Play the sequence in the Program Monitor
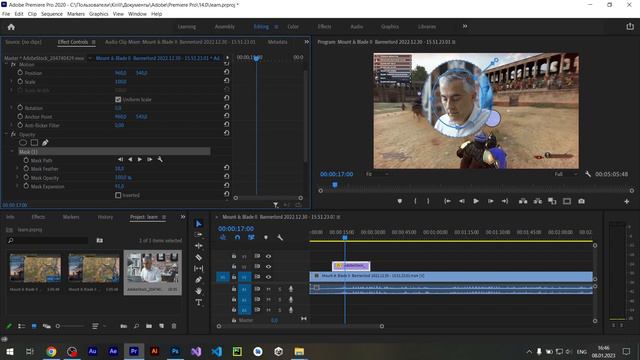 tap(476, 201)
